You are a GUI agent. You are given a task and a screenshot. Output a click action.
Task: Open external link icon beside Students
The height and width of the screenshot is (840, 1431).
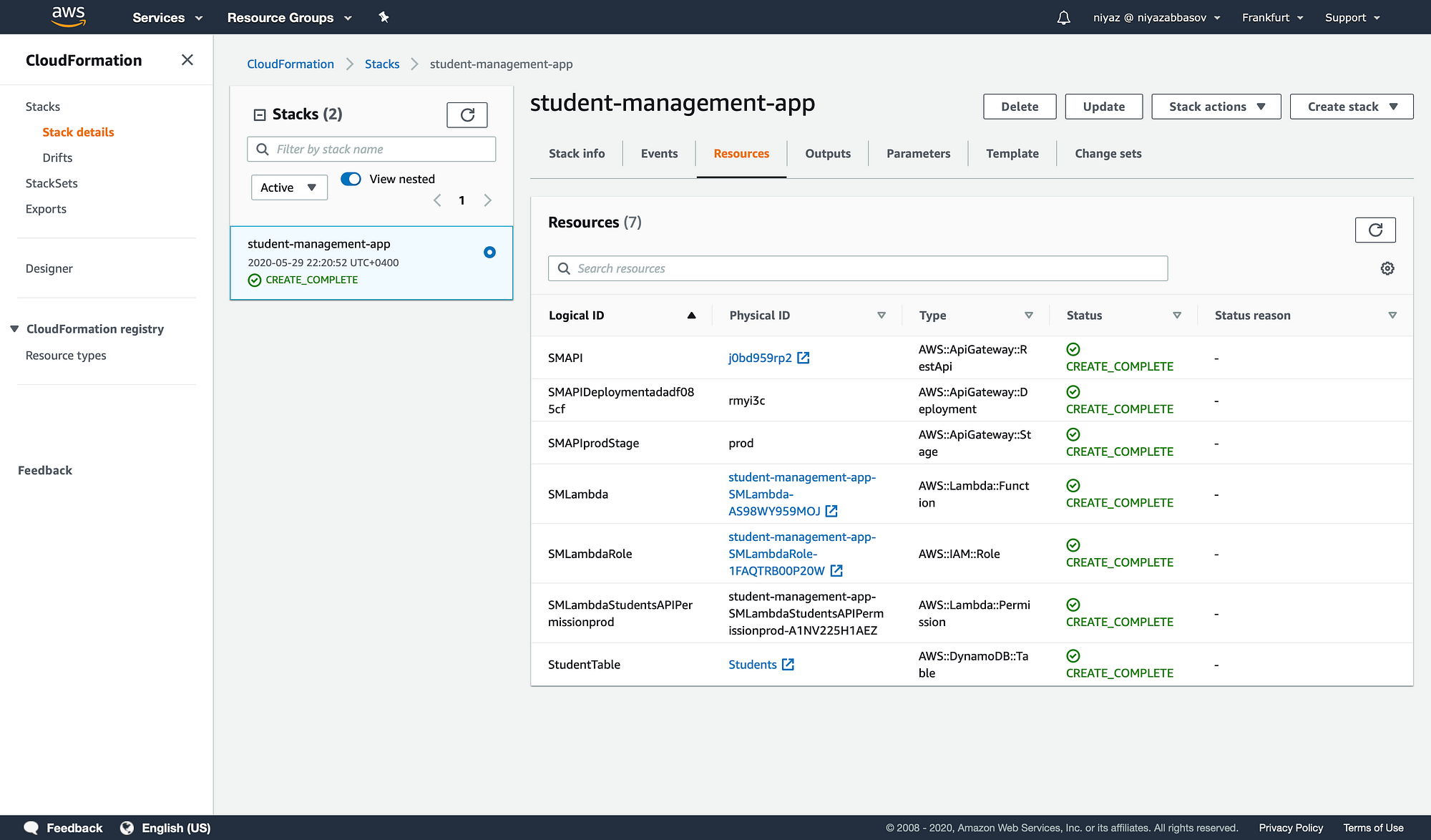pyautogui.click(x=788, y=665)
